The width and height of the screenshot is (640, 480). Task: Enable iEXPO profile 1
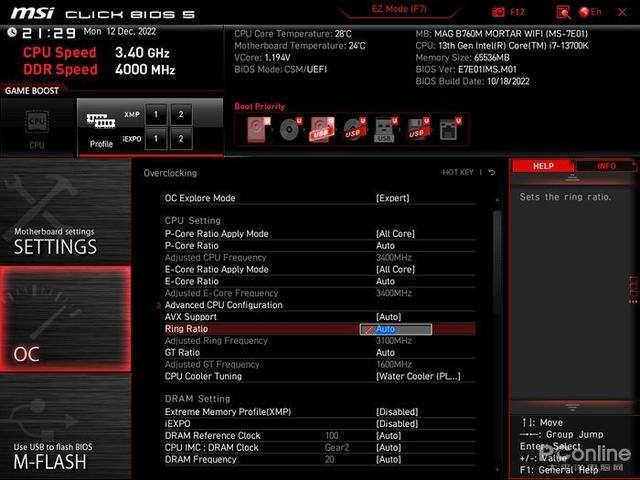tap(156, 139)
